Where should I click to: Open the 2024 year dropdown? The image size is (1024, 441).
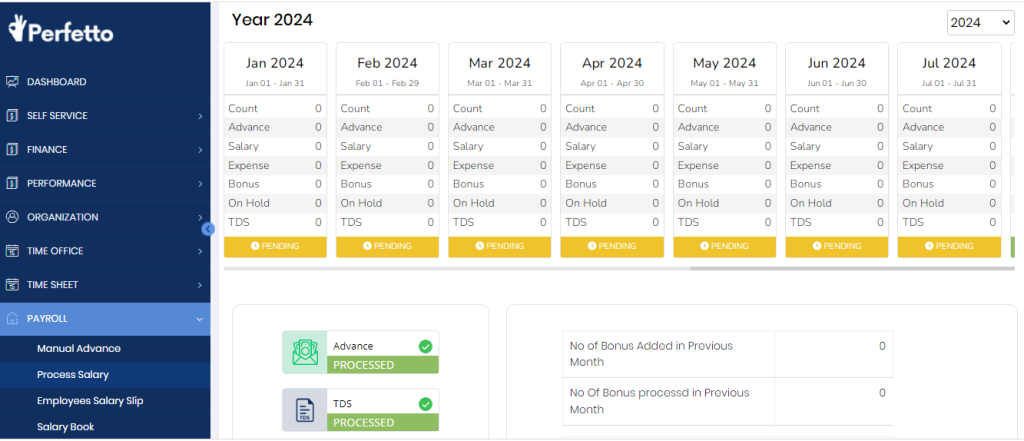(x=979, y=22)
